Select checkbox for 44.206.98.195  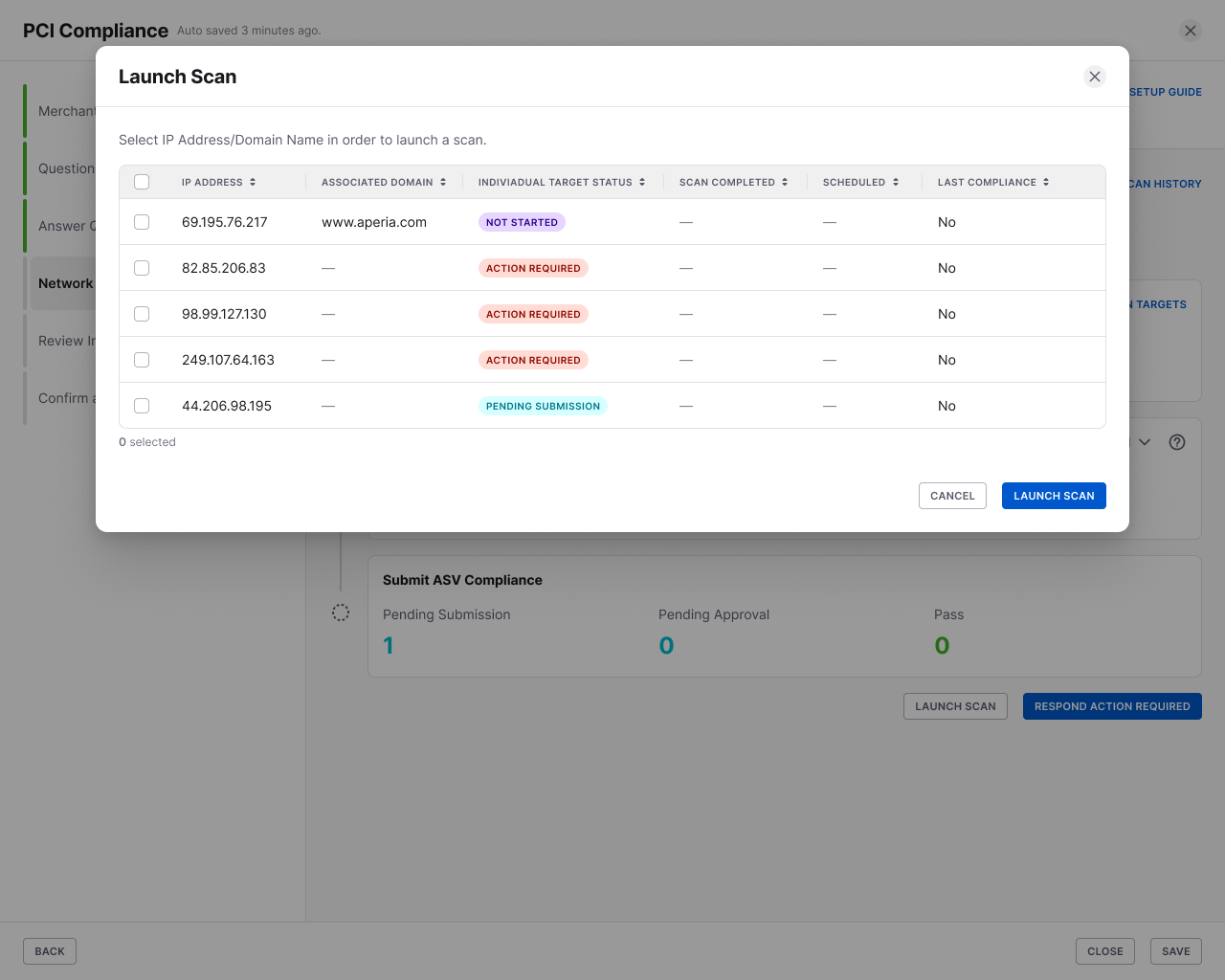coord(142,406)
